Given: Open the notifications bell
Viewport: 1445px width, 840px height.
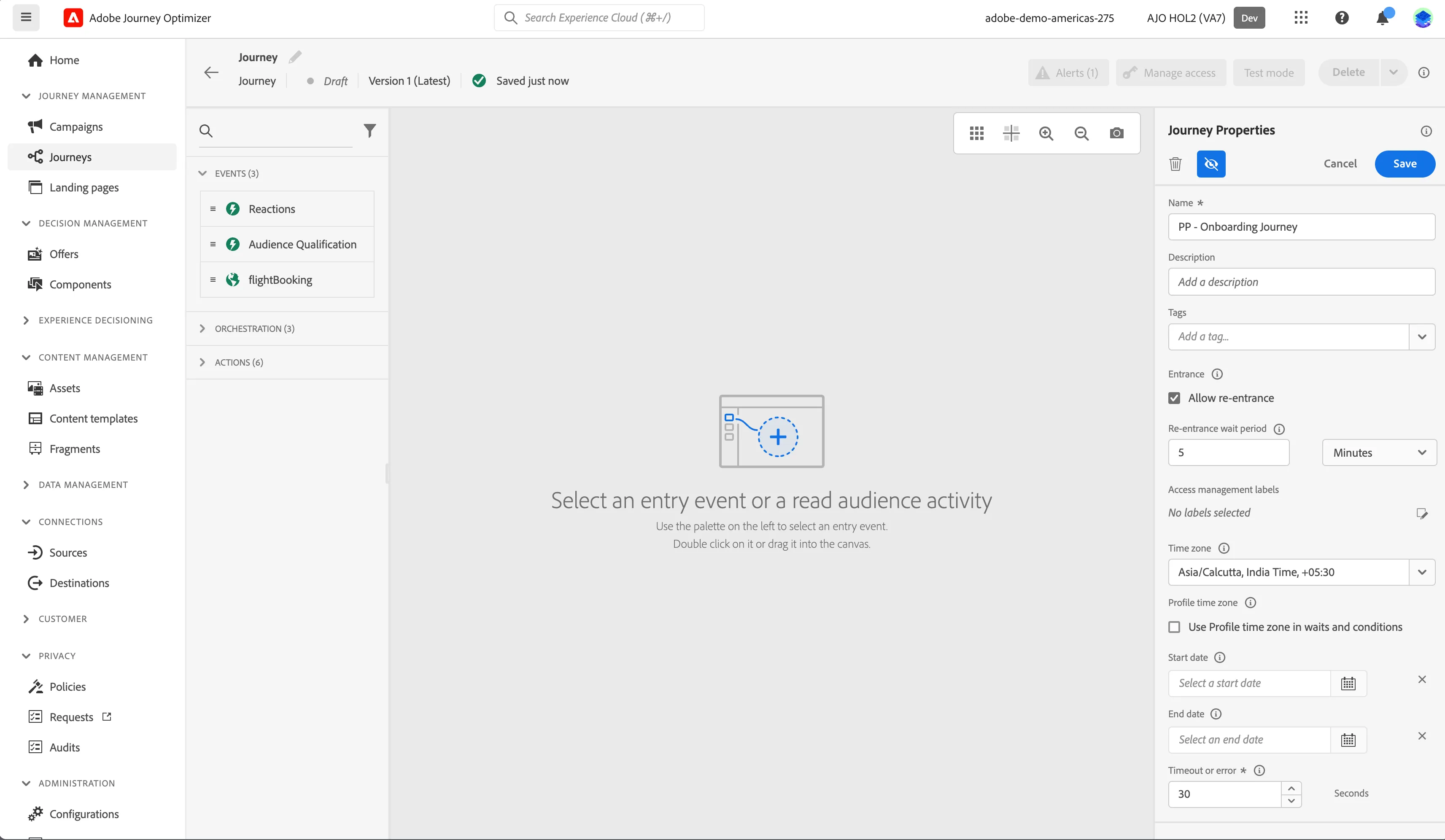Looking at the screenshot, I should tap(1382, 19).
